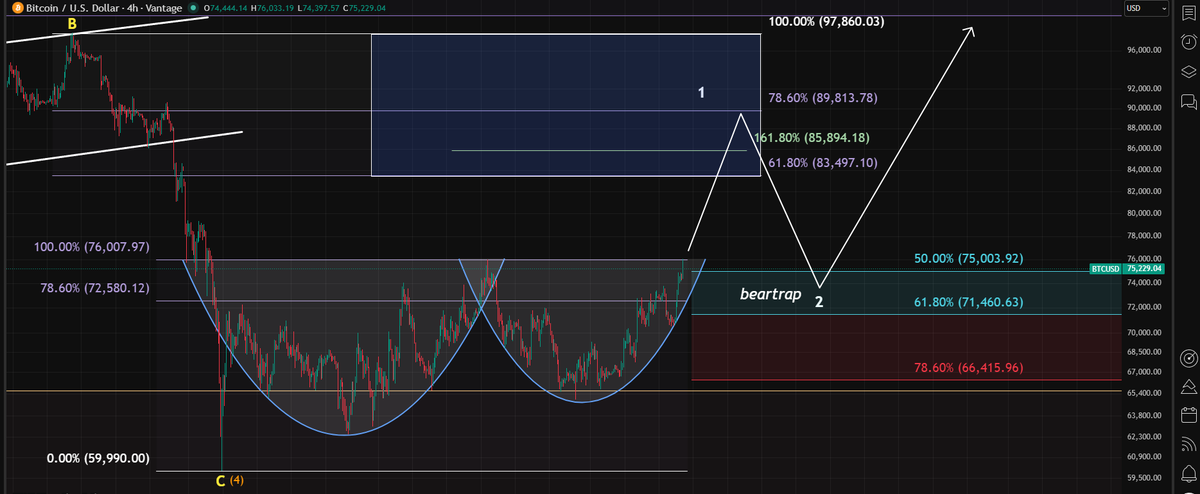
Task: Click the low value L74,397.57
Action: tap(317, 9)
